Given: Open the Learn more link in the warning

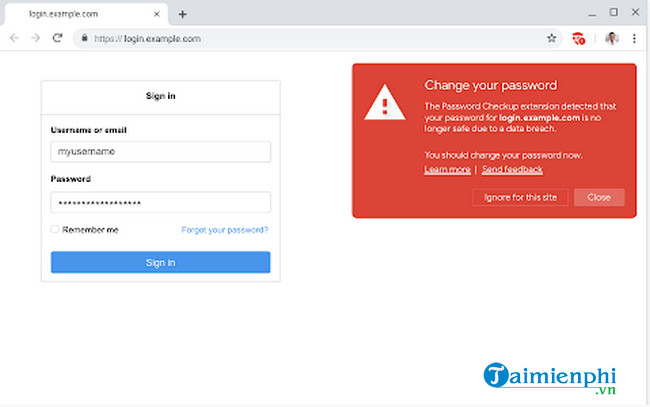Looking at the screenshot, I should click(x=447, y=170).
